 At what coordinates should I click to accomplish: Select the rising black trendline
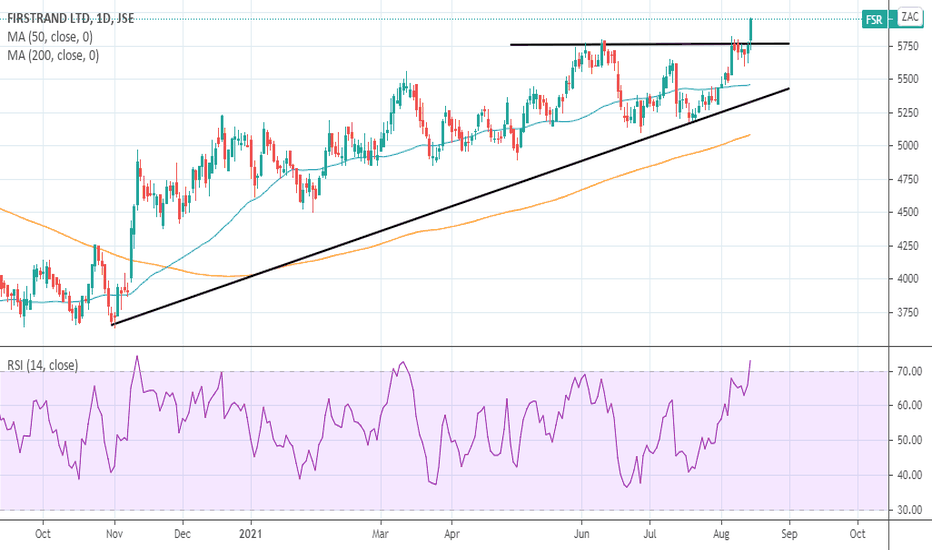[x=450, y=206]
